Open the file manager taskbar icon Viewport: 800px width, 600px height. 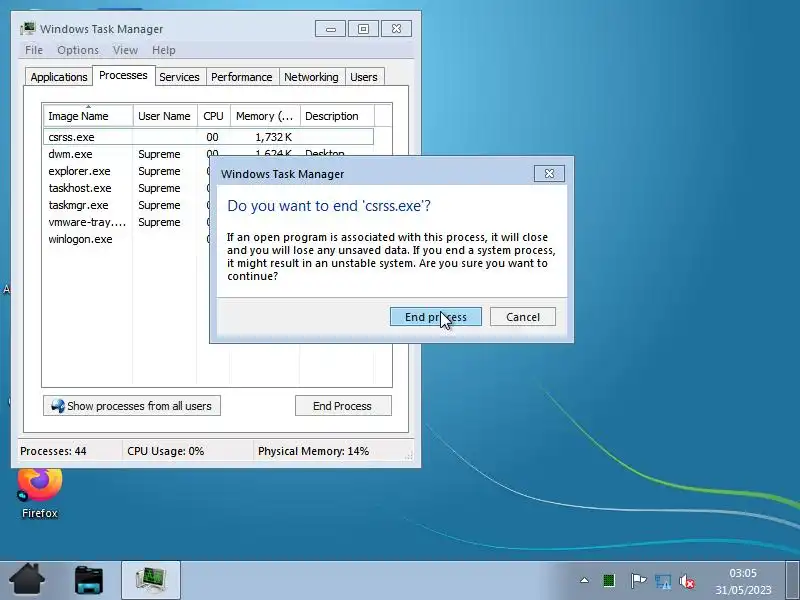coord(89,580)
